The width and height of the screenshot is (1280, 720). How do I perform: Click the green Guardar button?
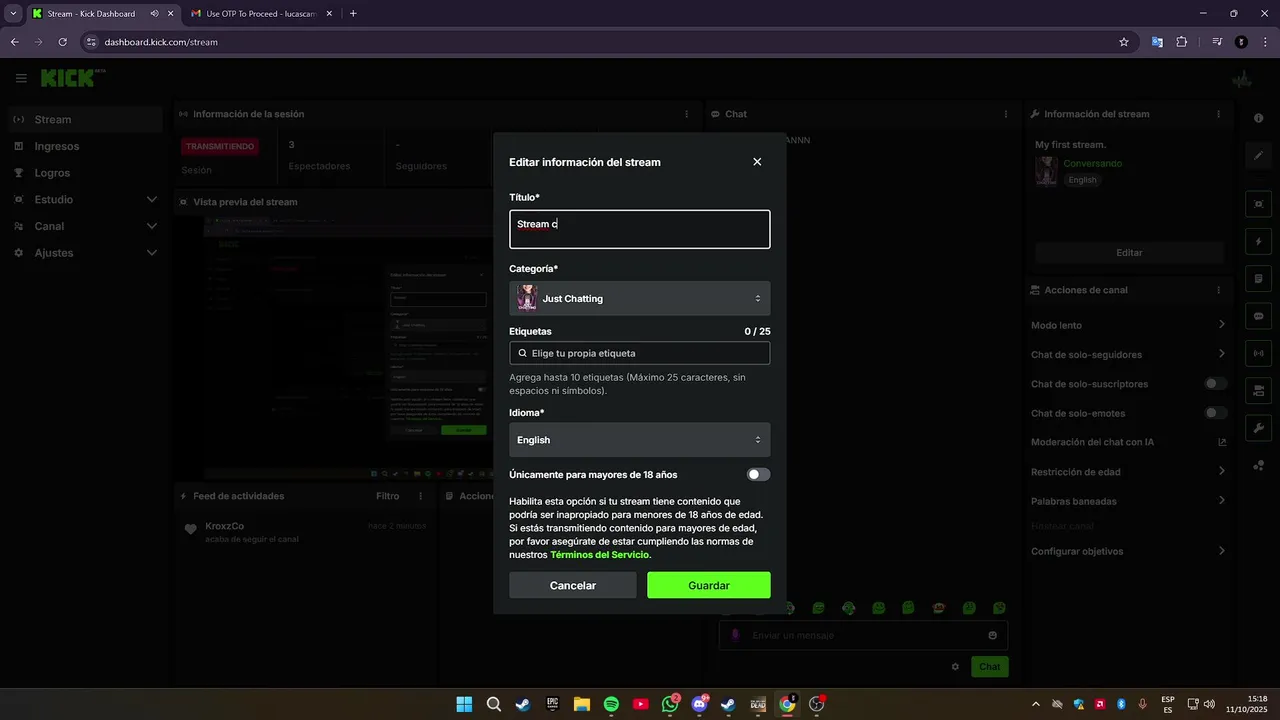click(x=709, y=585)
